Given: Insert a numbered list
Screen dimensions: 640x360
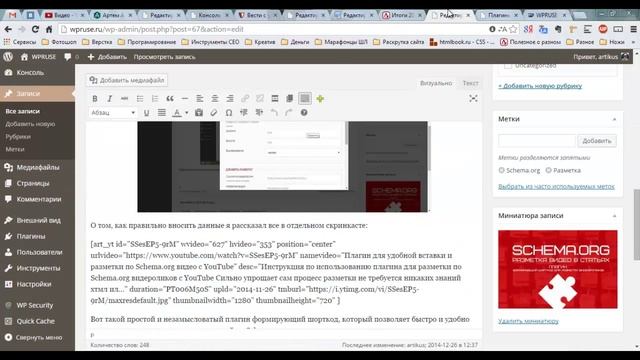Looking at the screenshot, I should coord(155,99).
